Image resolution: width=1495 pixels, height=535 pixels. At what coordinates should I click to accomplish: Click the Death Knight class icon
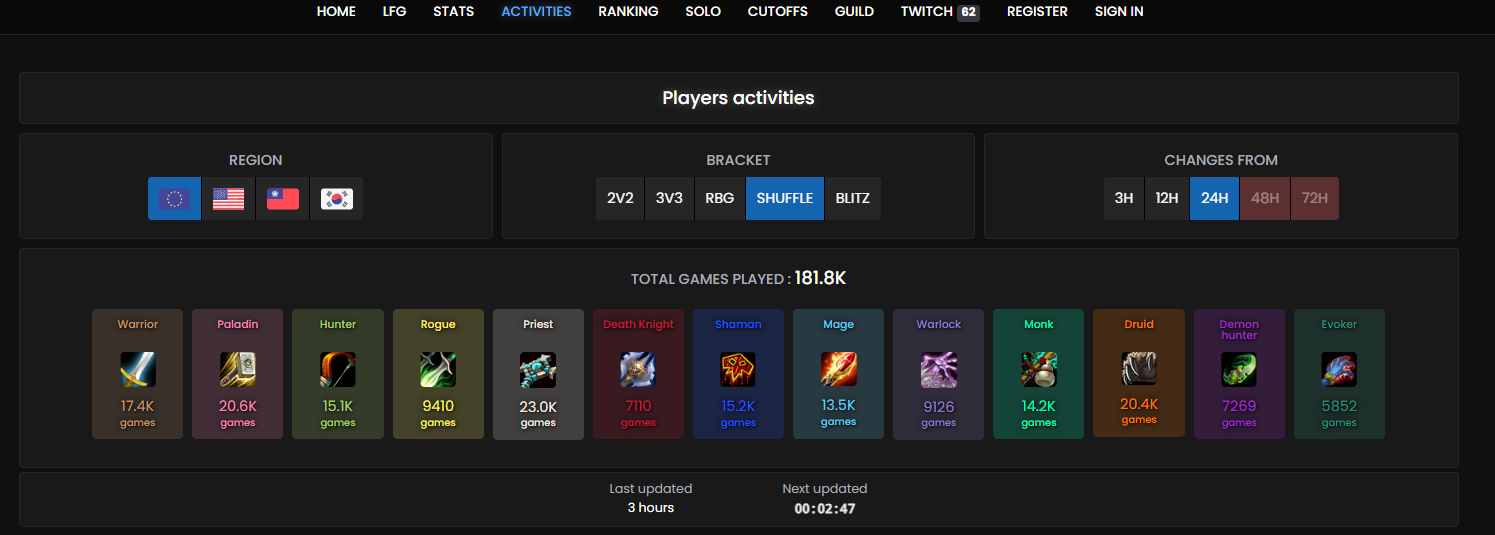(638, 370)
